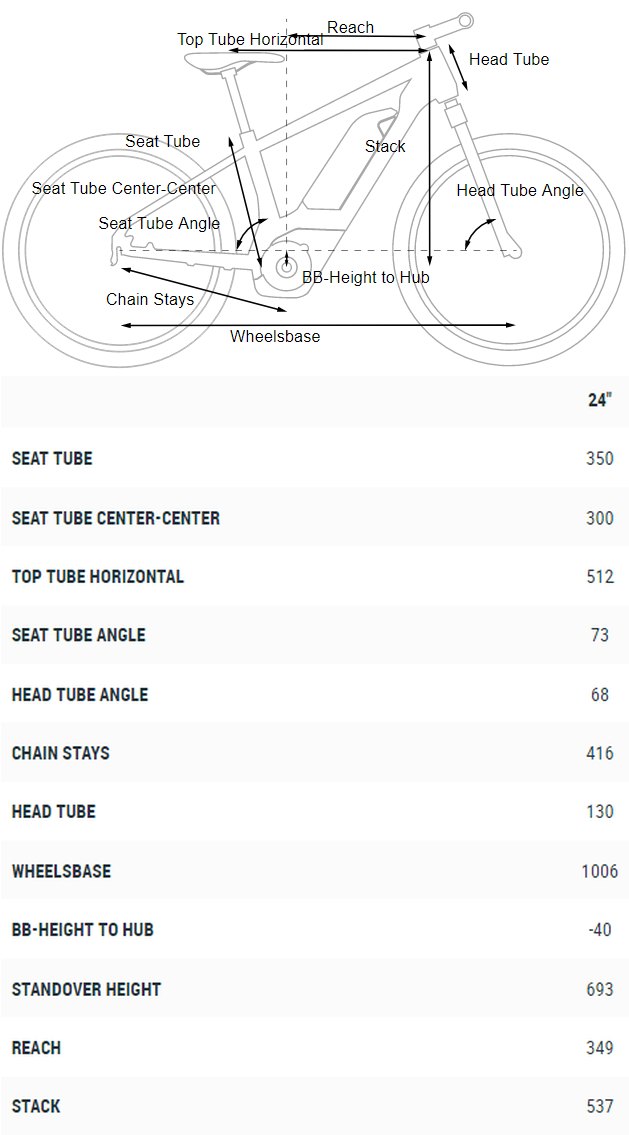The image size is (629, 1135).
Task: Select the Wheelsbase label under the bike
Action: click(275, 337)
